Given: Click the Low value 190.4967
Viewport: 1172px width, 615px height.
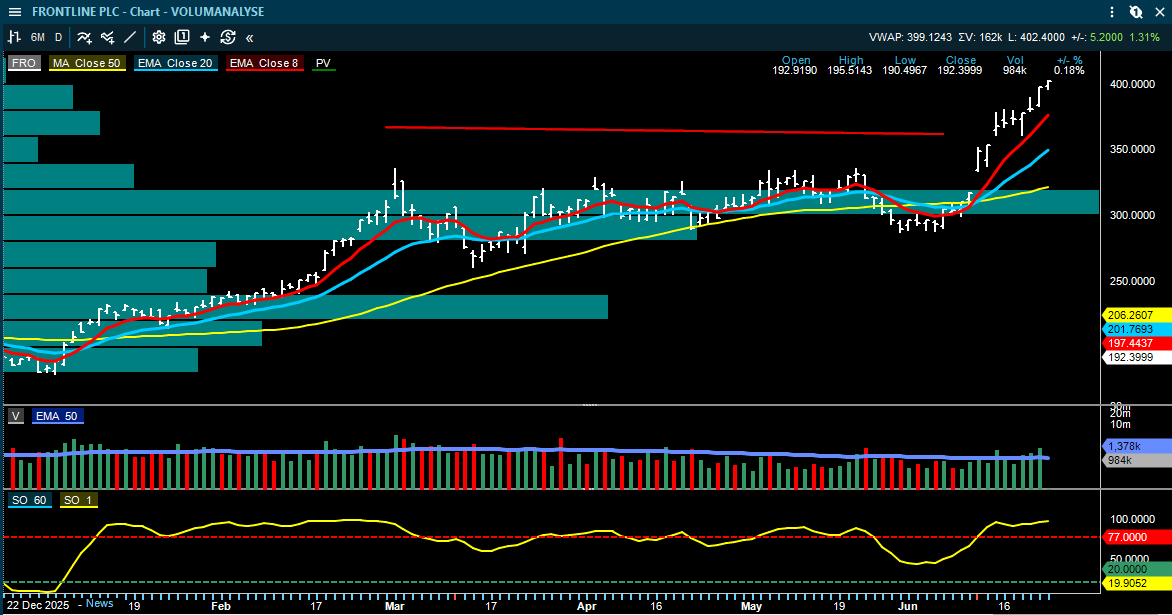Looking at the screenshot, I should [904, 70].
